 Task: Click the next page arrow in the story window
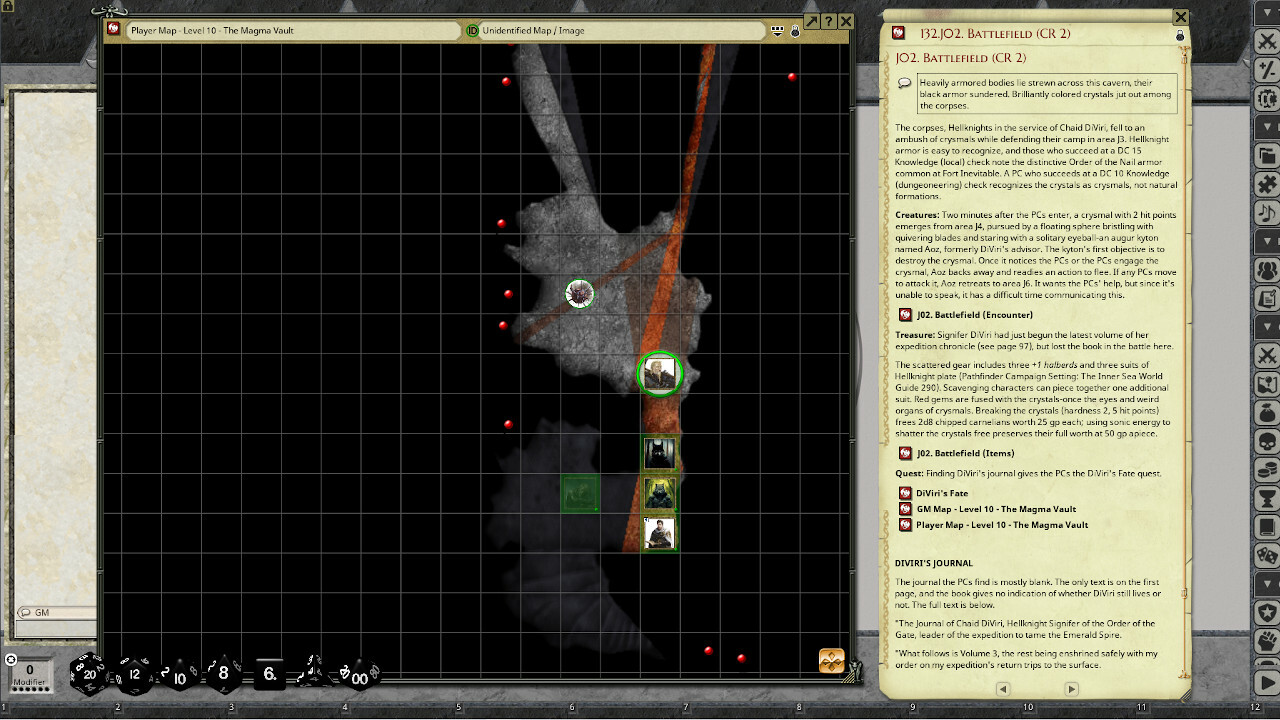pos(1069,689)
